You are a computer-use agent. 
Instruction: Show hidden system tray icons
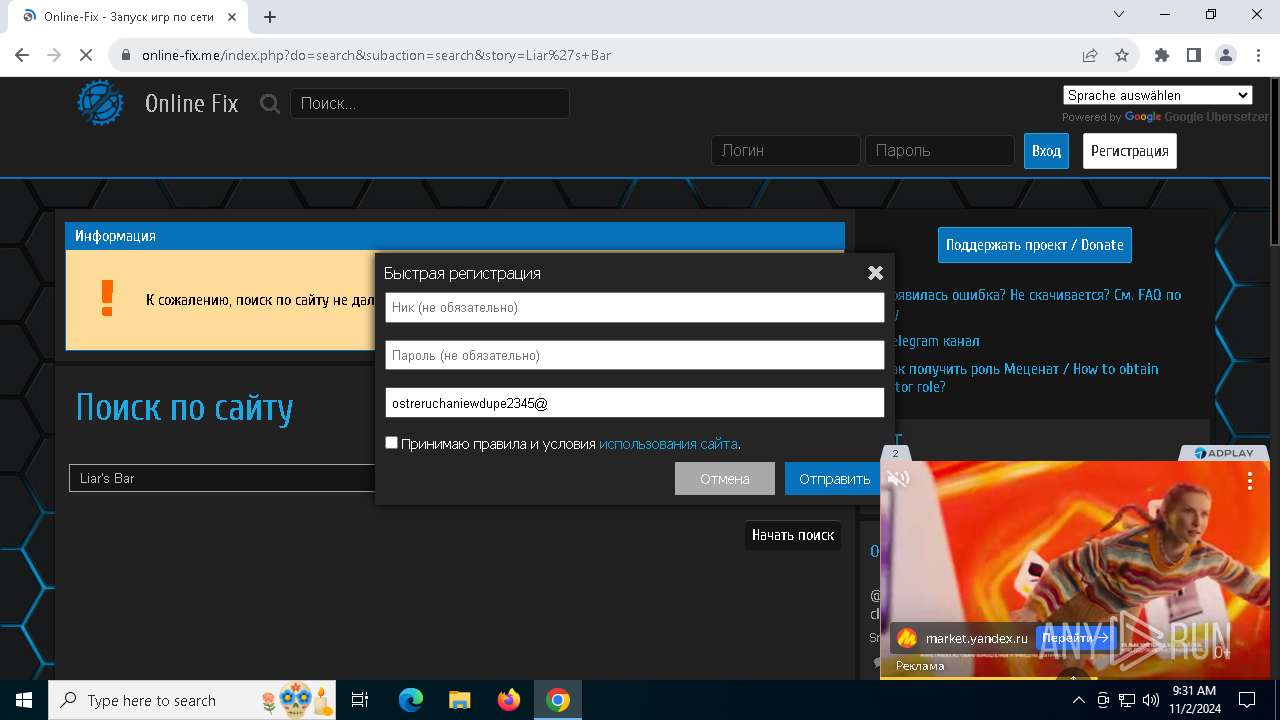(x=1079, y=700)
